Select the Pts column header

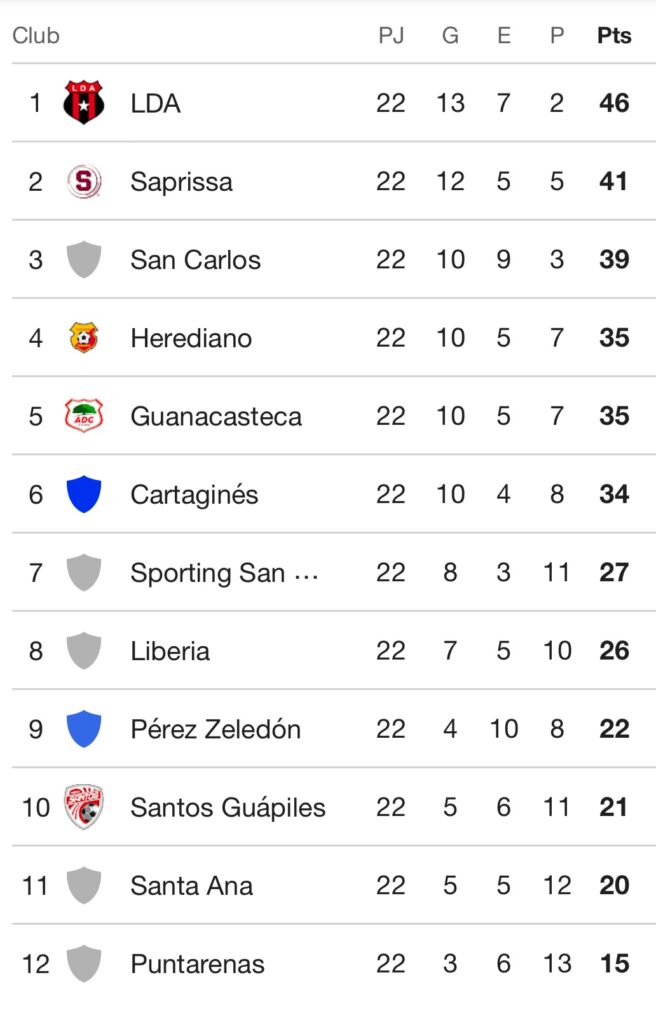click(614, 36)
